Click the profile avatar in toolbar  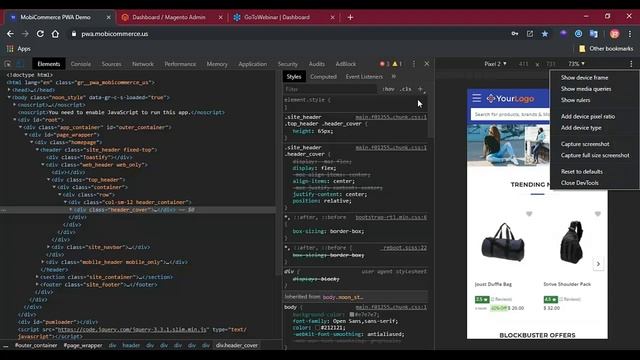point(615,34)
